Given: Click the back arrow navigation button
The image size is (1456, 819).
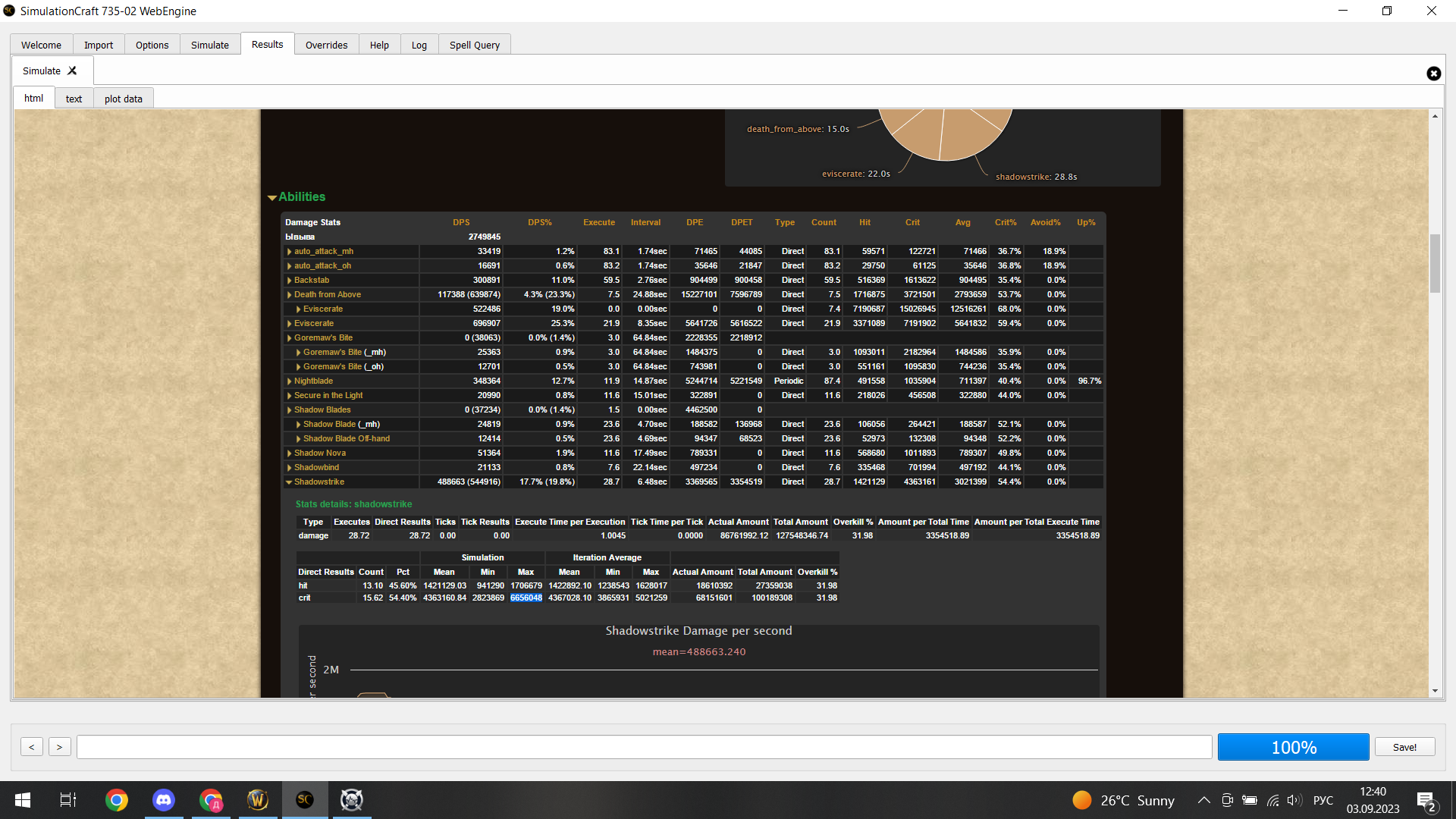Looking at the screenshot, I should (31, 747).
